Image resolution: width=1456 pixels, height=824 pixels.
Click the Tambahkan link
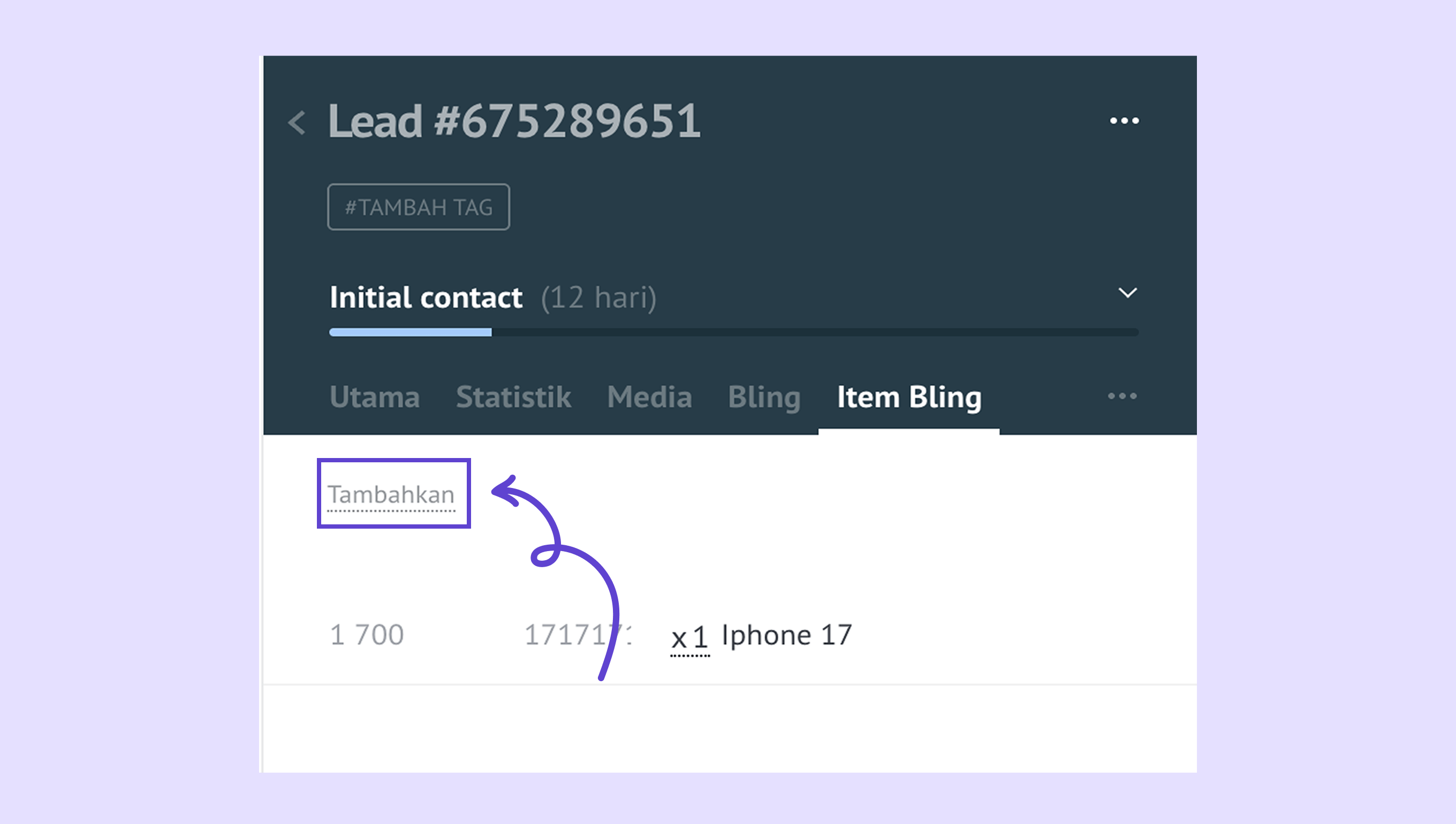coord(391,494)
